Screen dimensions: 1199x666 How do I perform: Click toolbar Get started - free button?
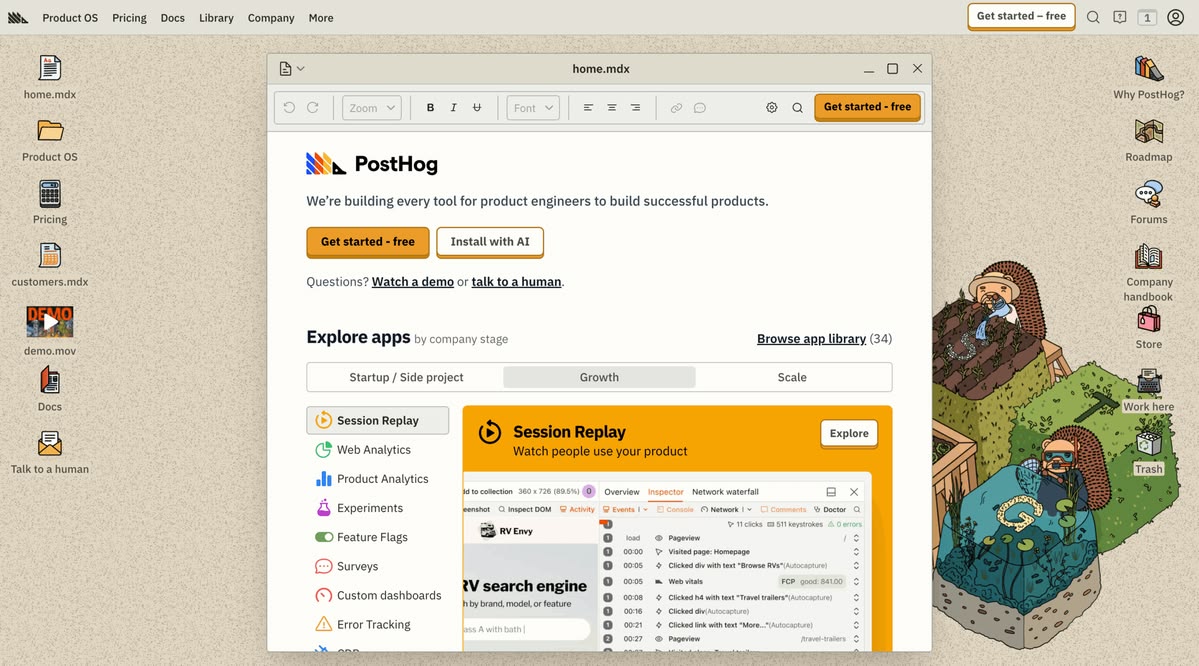(x=867, y=107)
